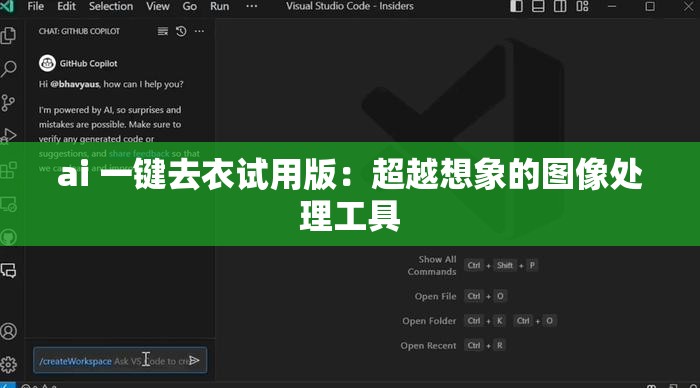Open the Explorer view in activity bar

coord(8,36)
